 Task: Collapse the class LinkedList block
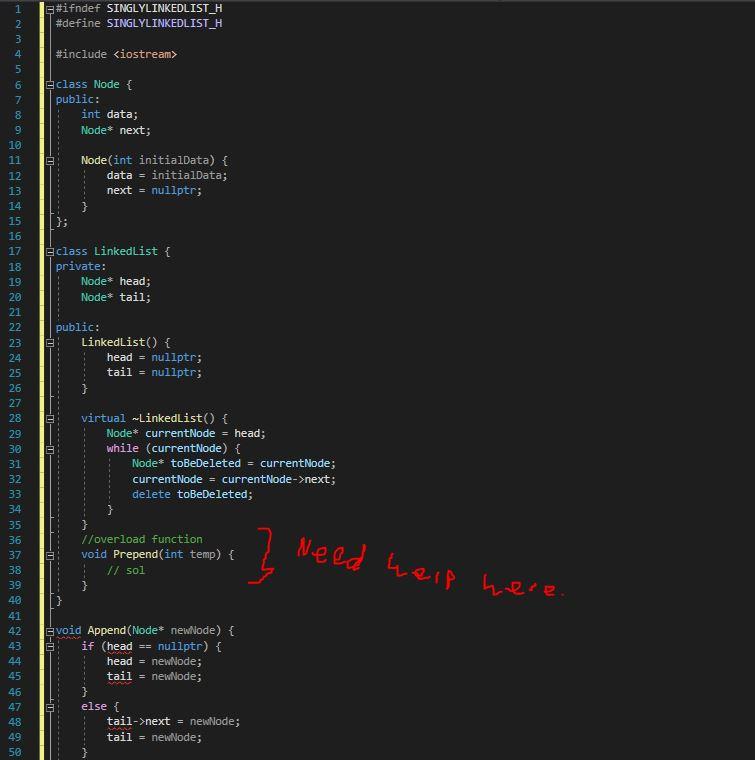point(50,252)
